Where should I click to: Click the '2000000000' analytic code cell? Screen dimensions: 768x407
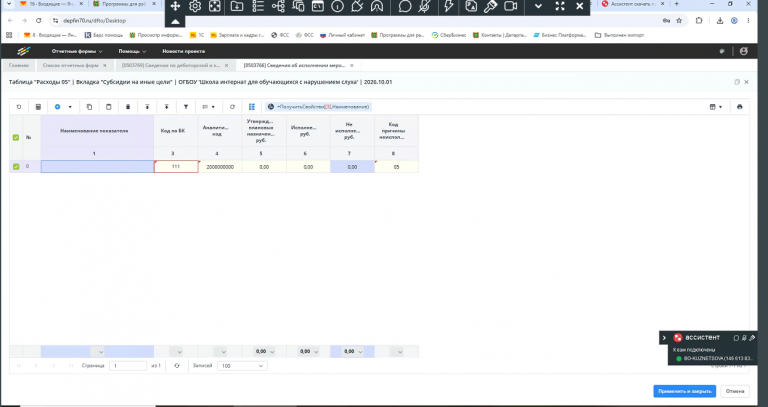(220, 167)
